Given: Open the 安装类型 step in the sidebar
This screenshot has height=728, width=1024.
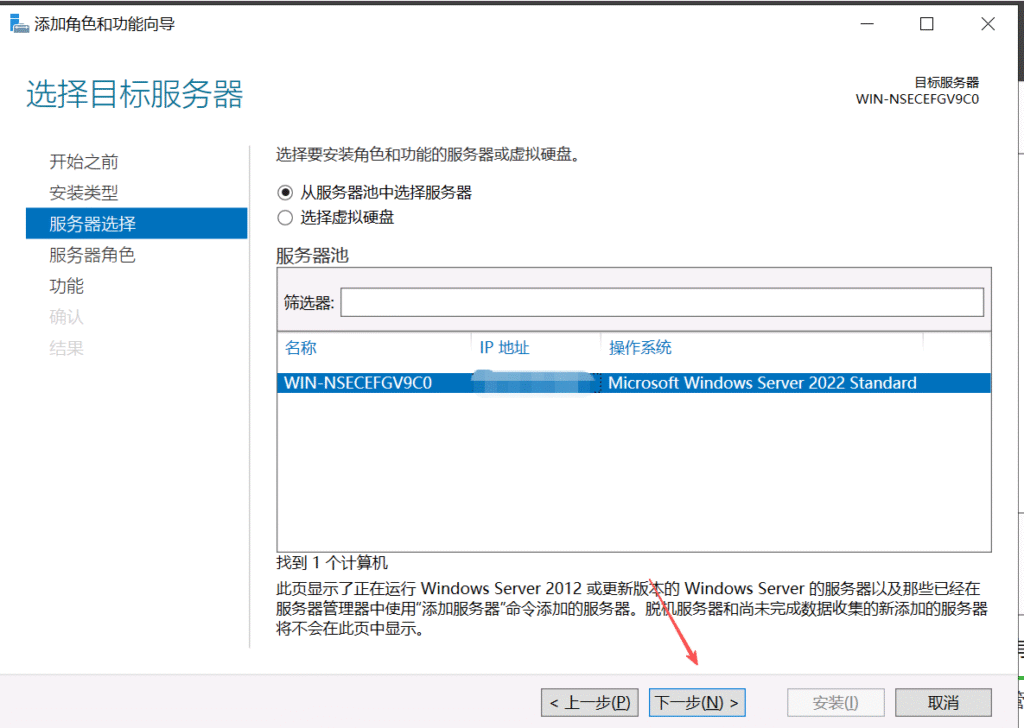Looking at the screenshot, I should click(84, 193).
